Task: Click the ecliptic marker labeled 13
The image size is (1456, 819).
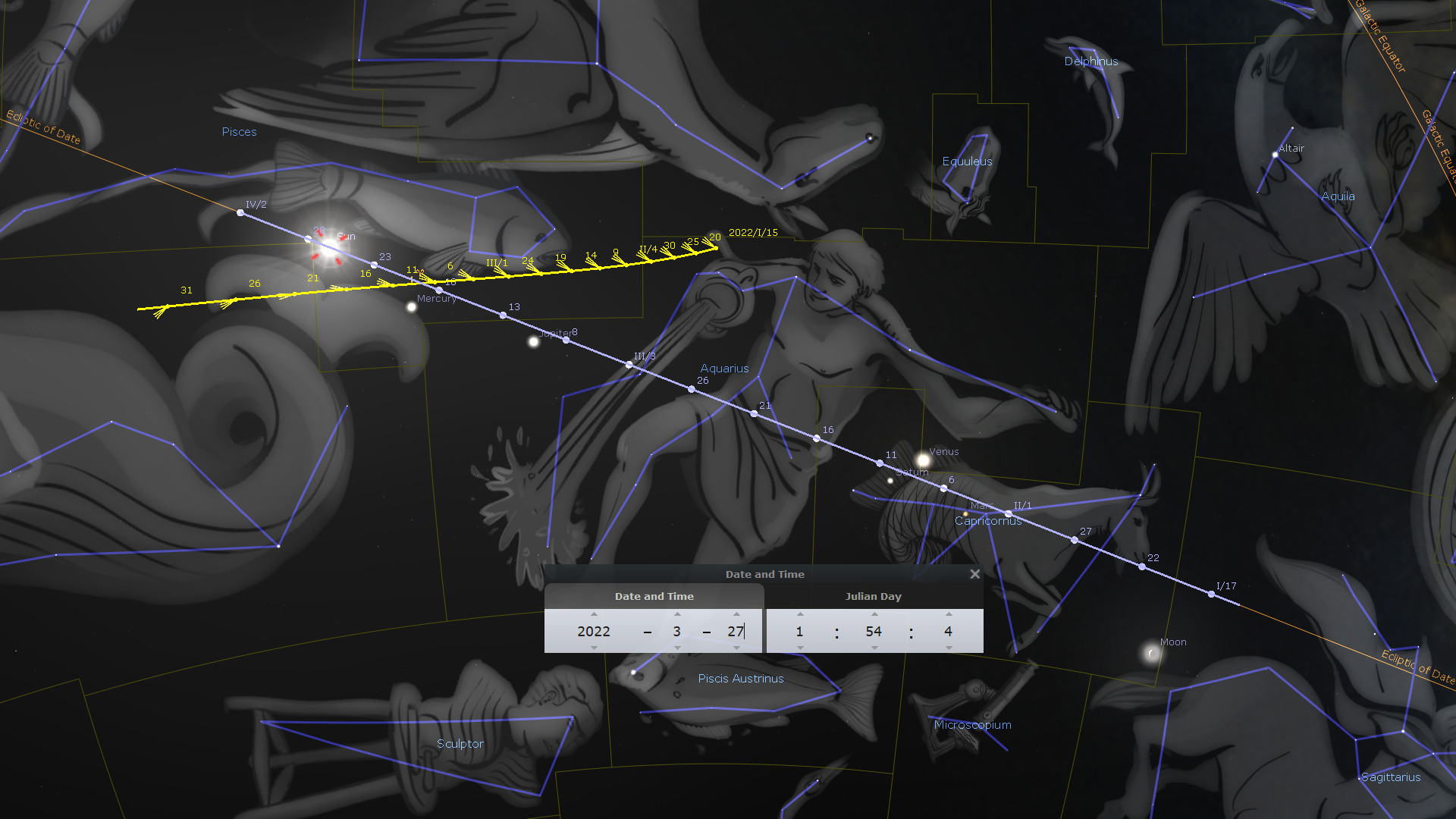Action: click(x=504, y=315)
